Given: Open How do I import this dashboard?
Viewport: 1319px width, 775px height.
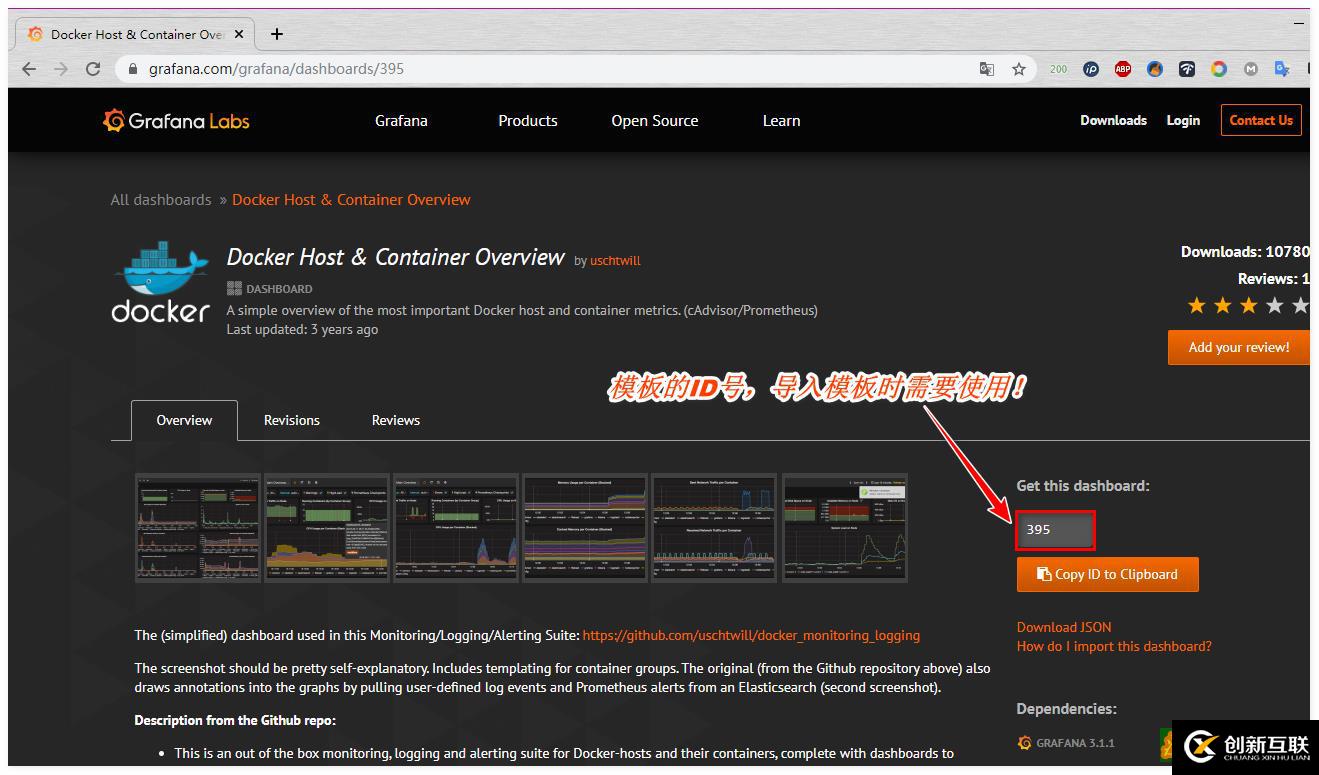Looking at the screenshot, I should pyautogui.click(x=1114, y=646).
